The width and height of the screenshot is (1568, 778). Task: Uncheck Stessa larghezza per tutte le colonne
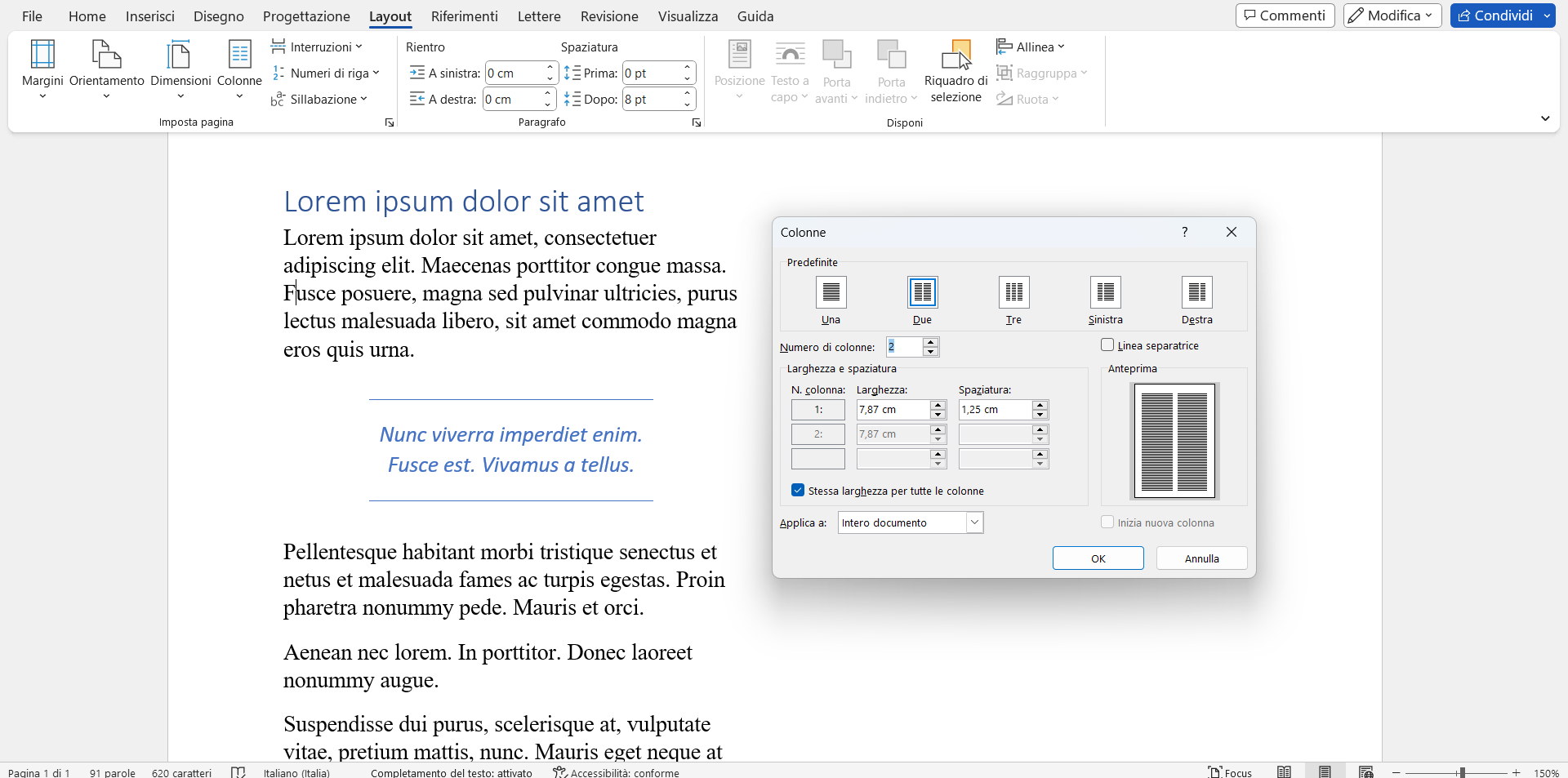pos(798,491)
